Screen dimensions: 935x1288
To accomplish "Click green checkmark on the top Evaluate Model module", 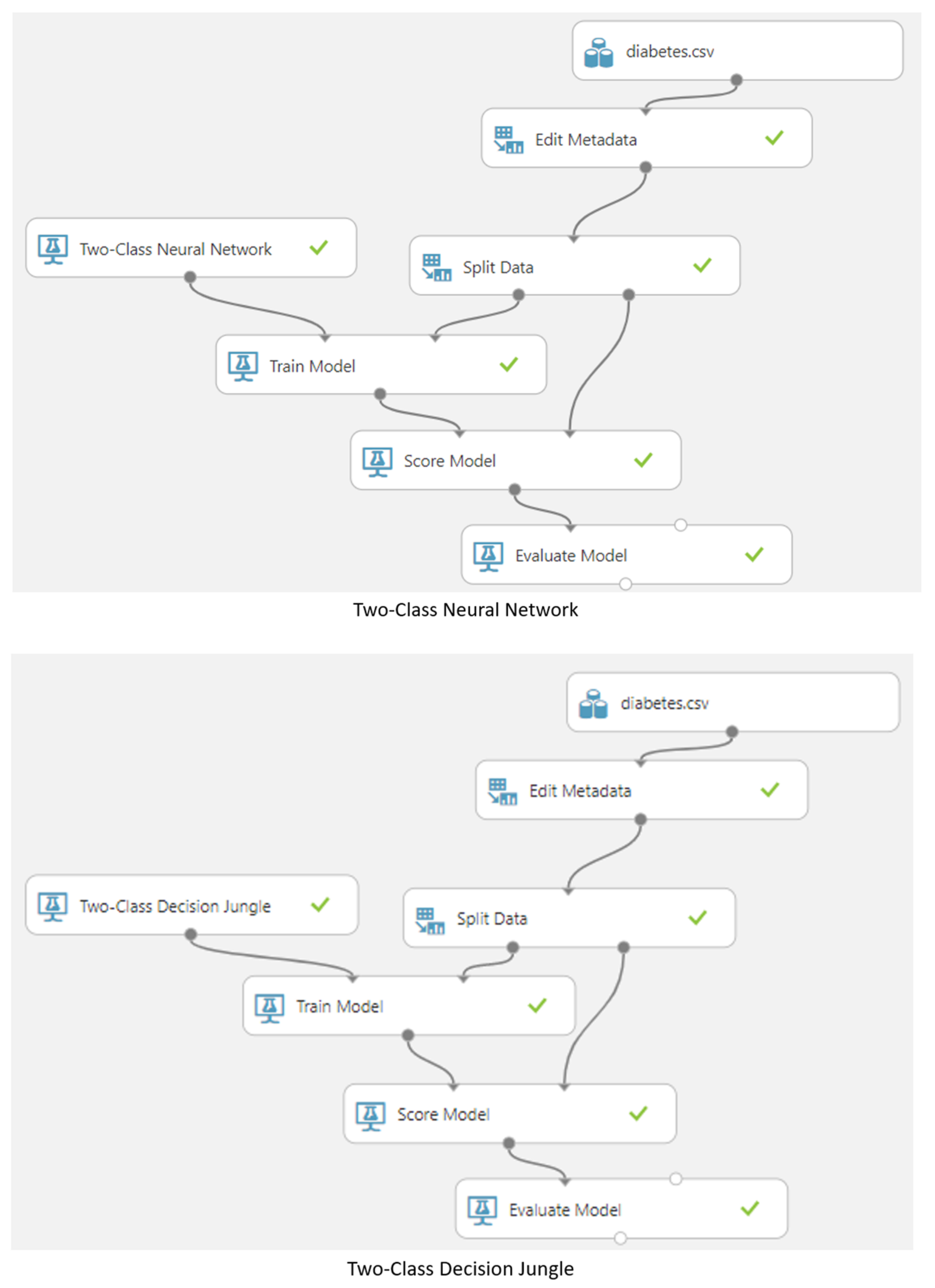I will click(x=754, y=554).
